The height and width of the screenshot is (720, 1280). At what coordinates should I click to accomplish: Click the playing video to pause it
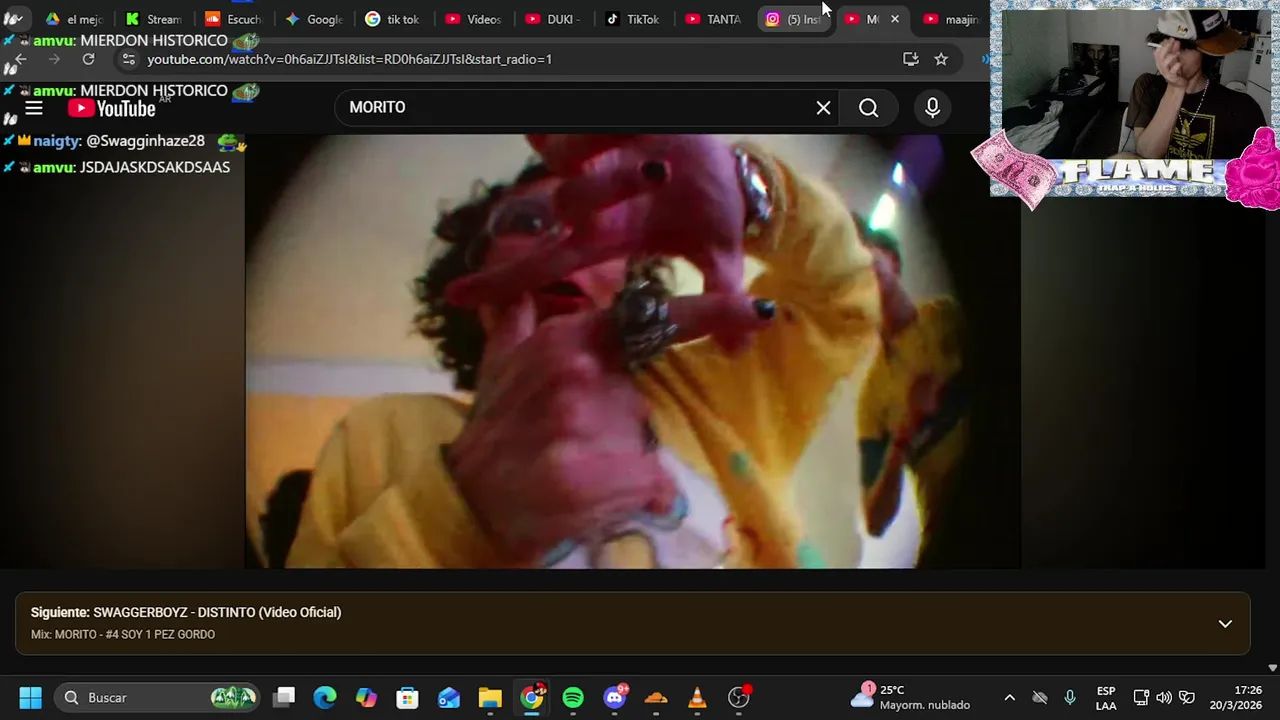pos(632,351)
